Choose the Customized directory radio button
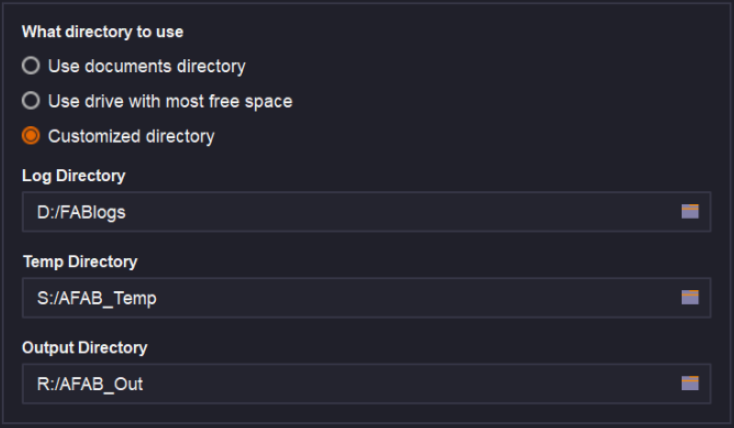 [x=31, y=136]
